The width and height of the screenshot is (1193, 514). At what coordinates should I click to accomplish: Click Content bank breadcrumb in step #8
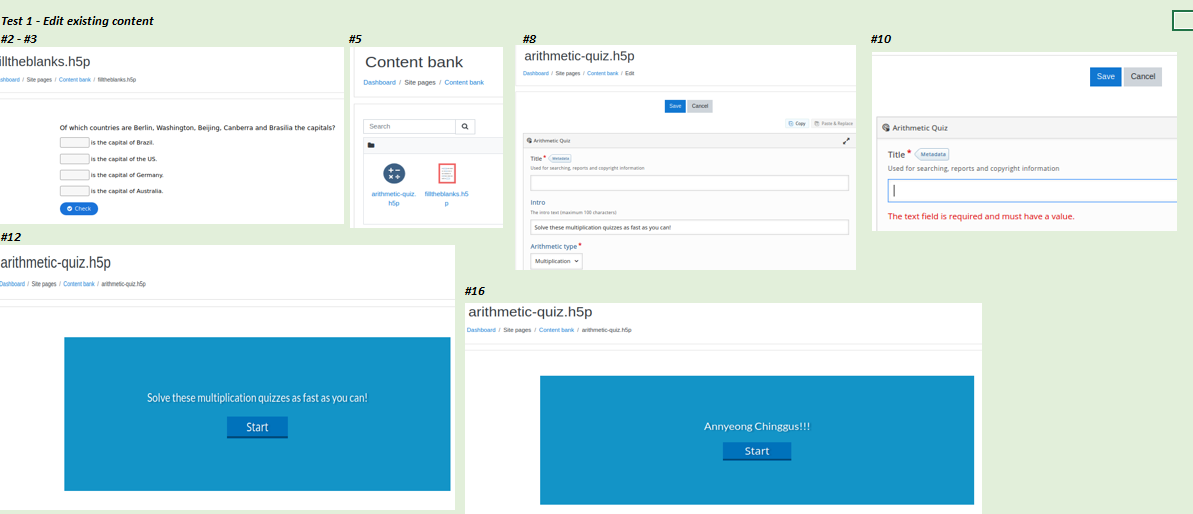click(x=603, y=74)
